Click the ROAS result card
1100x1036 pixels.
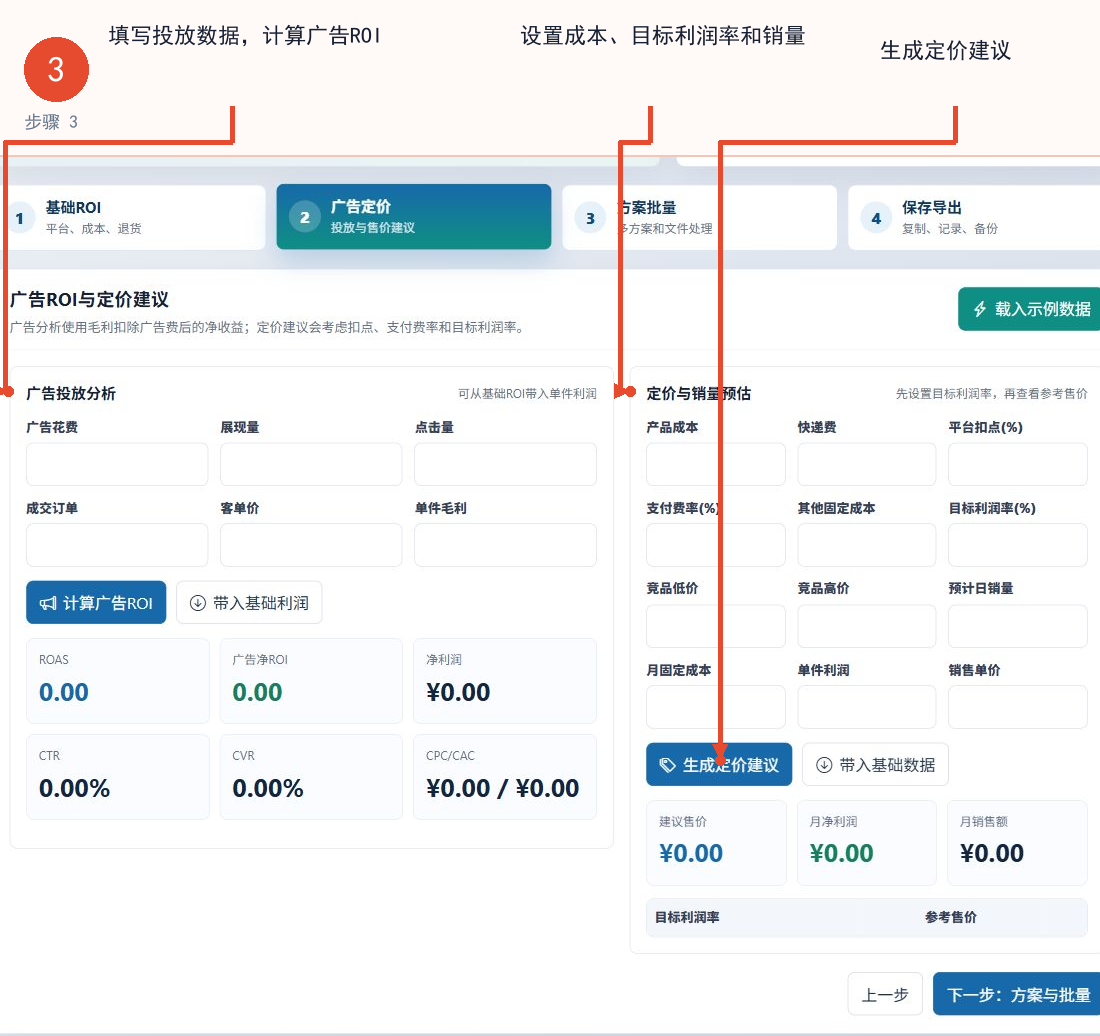(118, 680)
